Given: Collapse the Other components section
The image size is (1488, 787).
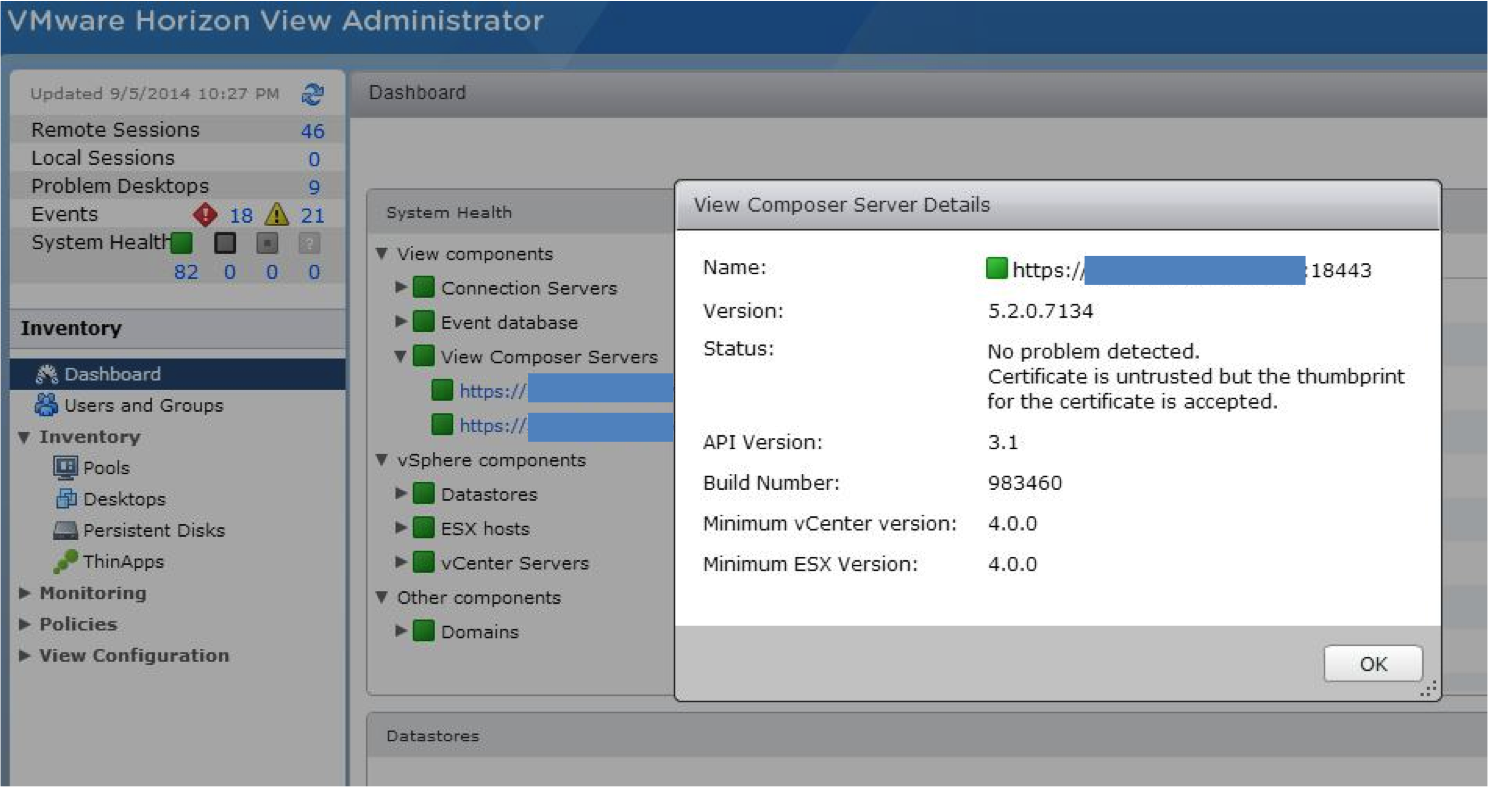Looking at the screenshot, I should coord(381,598).
